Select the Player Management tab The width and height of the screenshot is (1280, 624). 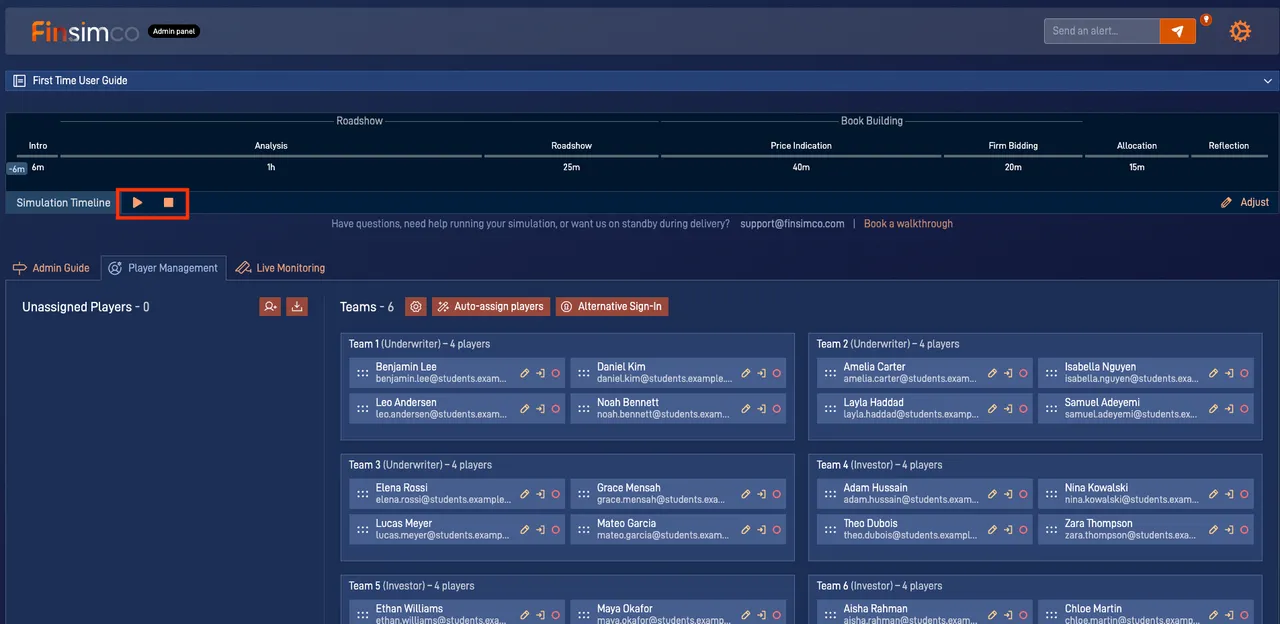(x=163, y=268)
